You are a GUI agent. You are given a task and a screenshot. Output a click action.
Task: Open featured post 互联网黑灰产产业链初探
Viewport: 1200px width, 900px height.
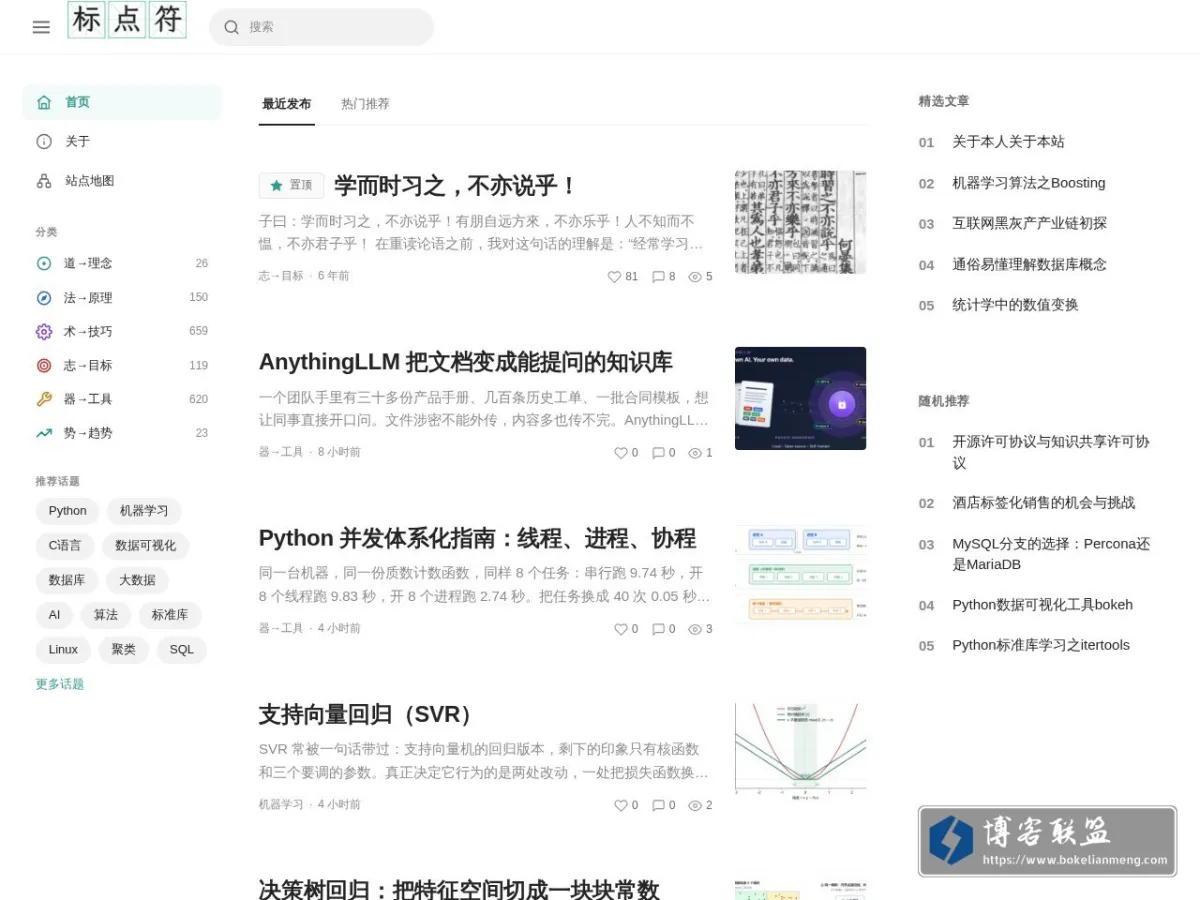tap(1030, 223)
